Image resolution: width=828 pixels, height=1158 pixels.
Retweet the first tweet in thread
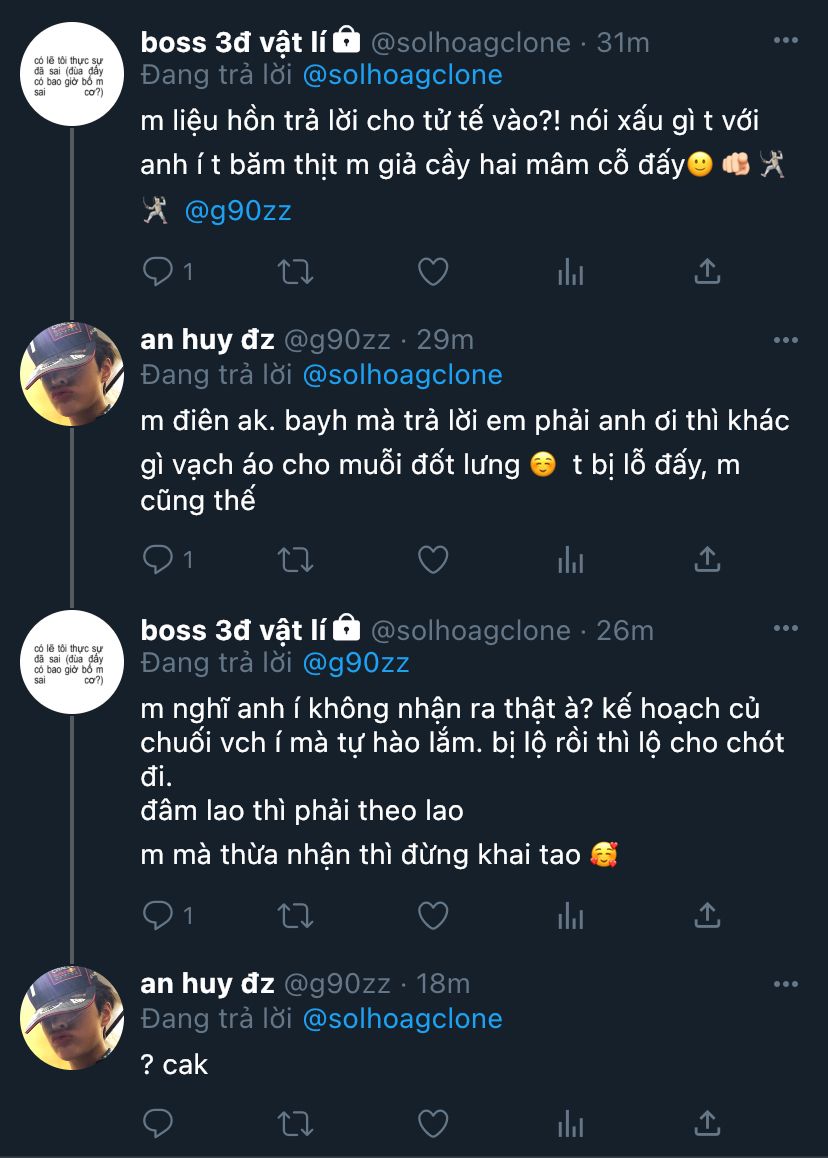click(296, 270)
